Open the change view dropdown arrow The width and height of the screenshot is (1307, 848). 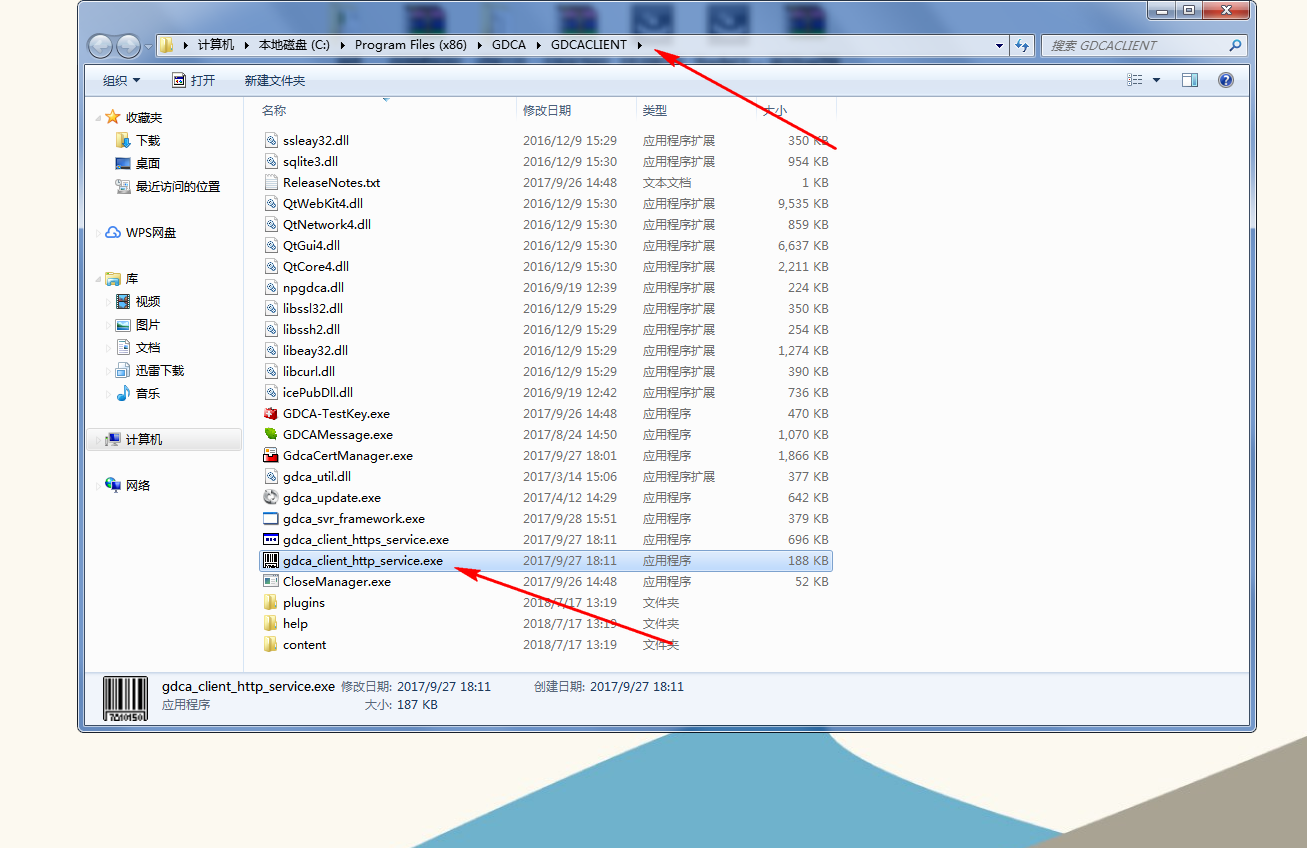1157,80
